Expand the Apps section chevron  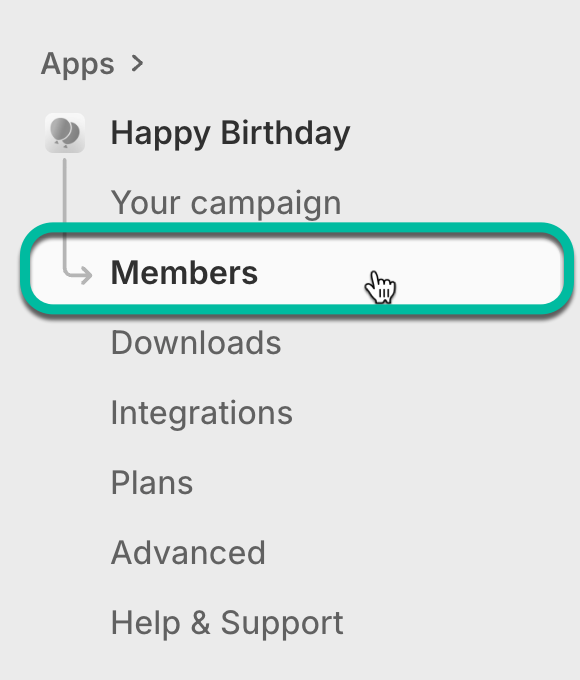tap(138, 64)
